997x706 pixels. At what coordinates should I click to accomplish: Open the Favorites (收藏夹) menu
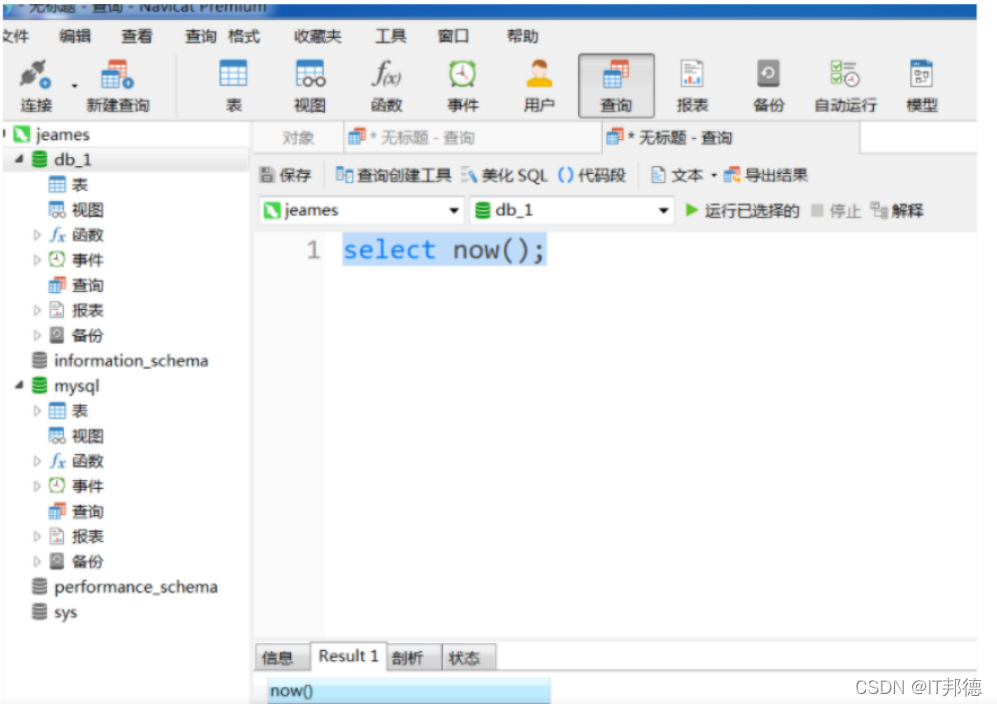(x=317, y=36)
